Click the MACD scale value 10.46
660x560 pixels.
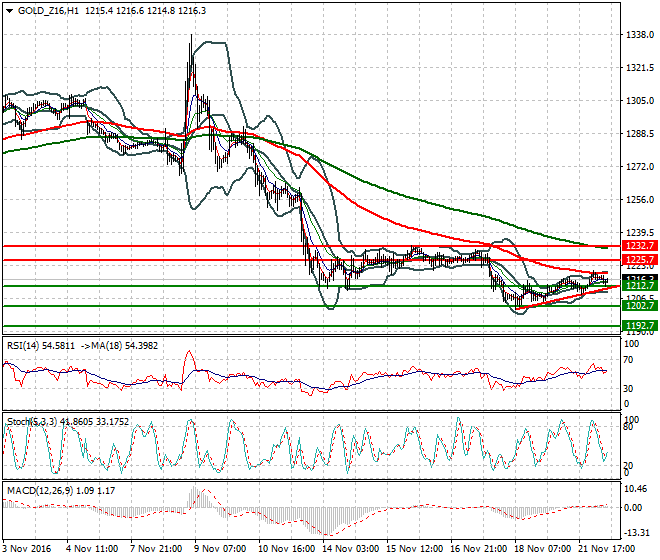tap(636, 489)
